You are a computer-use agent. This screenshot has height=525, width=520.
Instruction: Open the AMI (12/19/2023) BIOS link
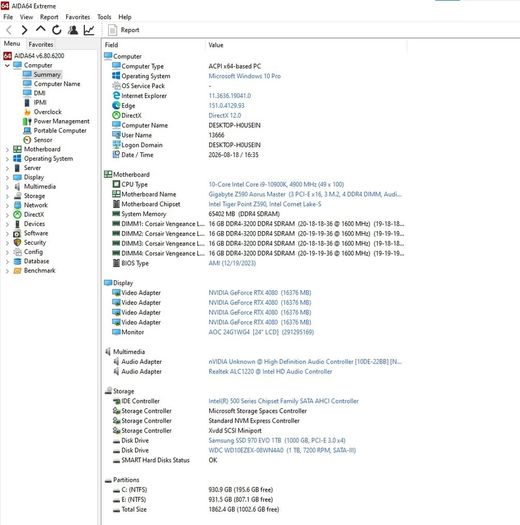[x=232, y=263]
